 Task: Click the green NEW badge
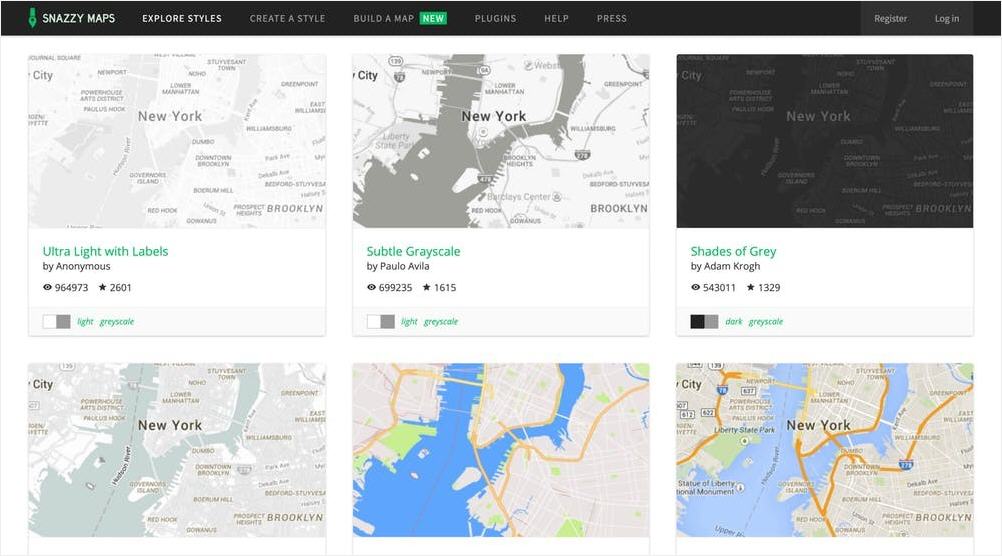point(433,19)
